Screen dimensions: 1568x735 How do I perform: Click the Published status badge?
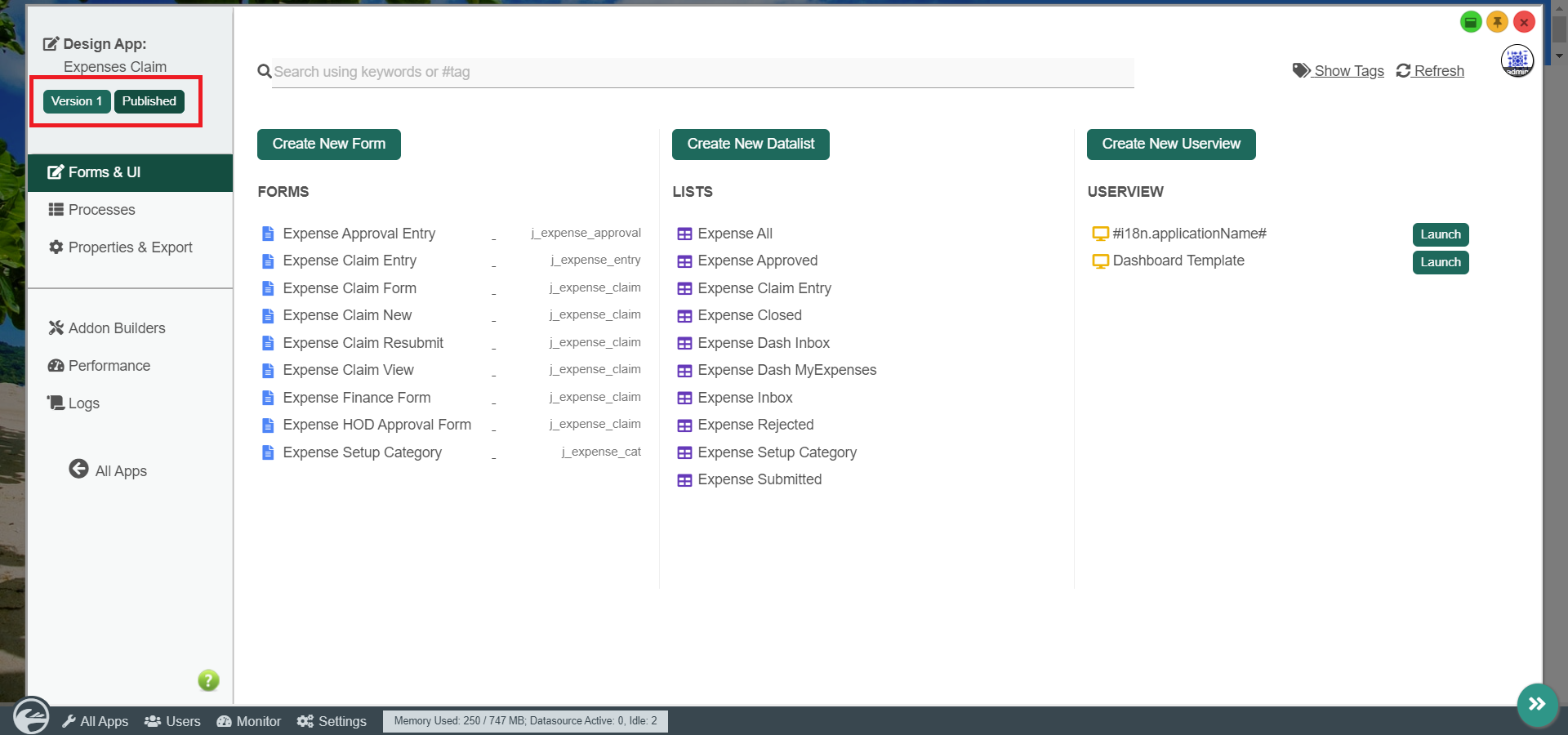click(x=149, y=101)
